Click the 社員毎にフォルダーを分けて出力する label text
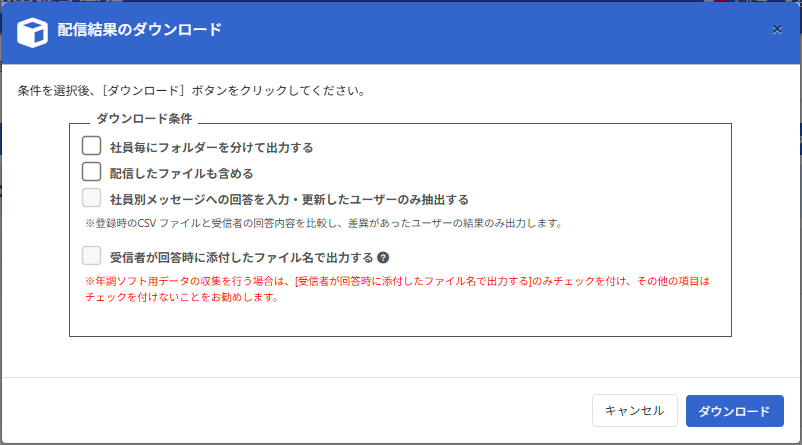The image size is (802, 445). coord(211,147)
